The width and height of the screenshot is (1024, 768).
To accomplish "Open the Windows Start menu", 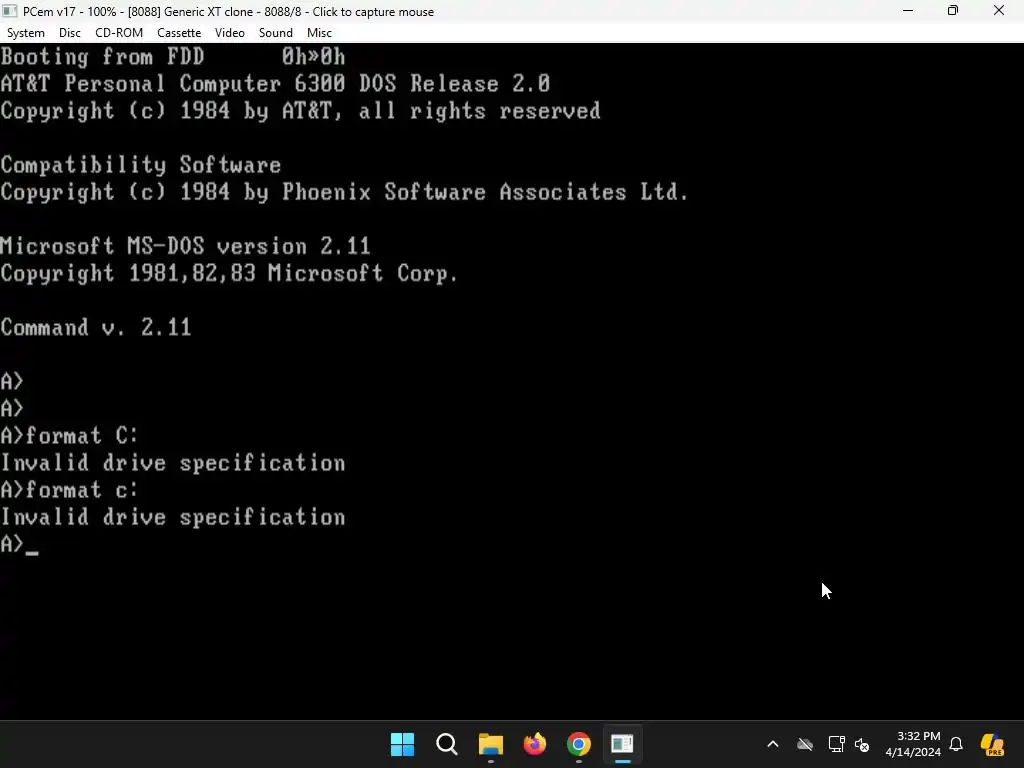I will click(x=402, y=744).
